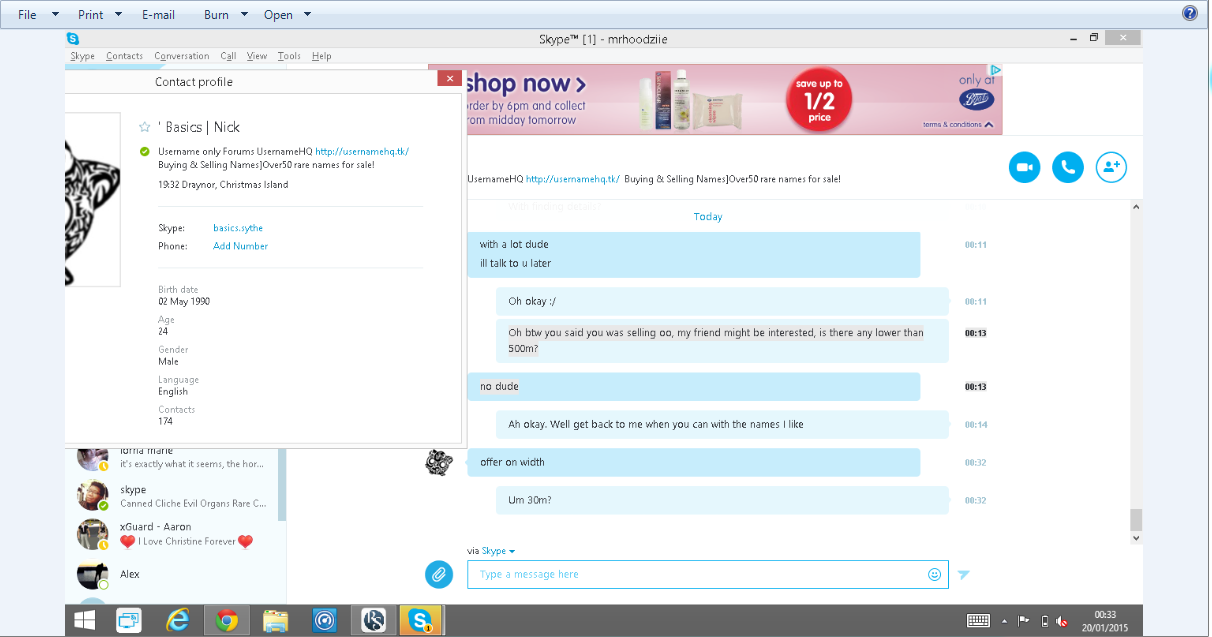
Task: Click the avatar next to 'offer on width'
Action: 439,462
